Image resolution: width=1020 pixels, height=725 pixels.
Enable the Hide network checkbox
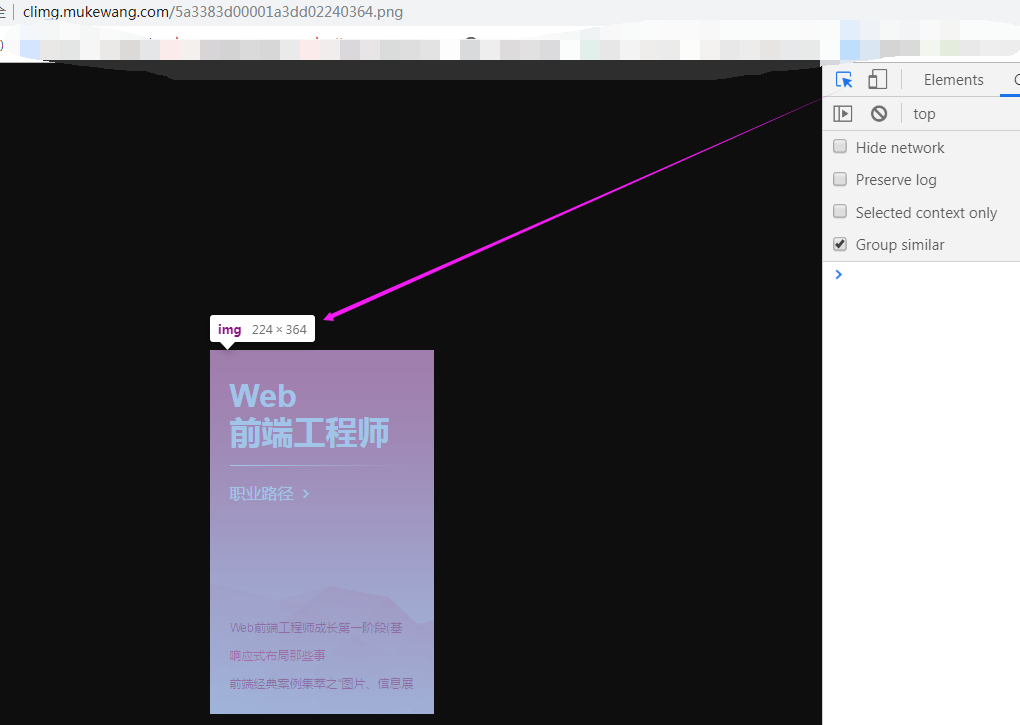(x=840, y=146)
